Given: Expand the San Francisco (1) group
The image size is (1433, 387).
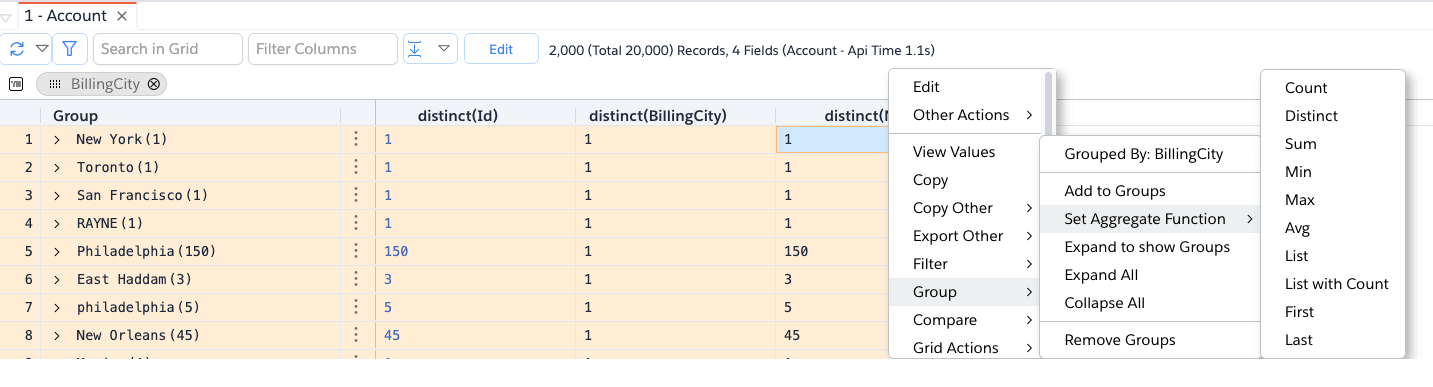Looking at the screenshot, I should pos(57,196).
